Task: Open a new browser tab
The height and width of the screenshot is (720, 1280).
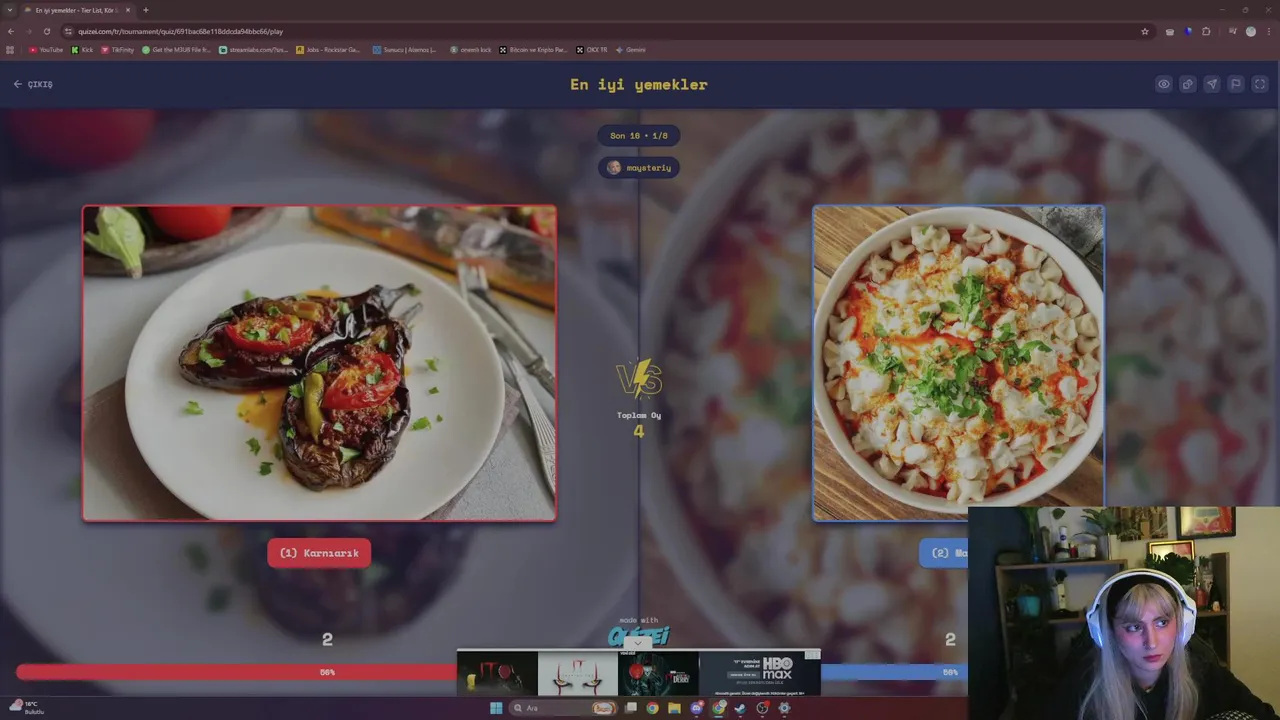Action: [x=146, y=10]
